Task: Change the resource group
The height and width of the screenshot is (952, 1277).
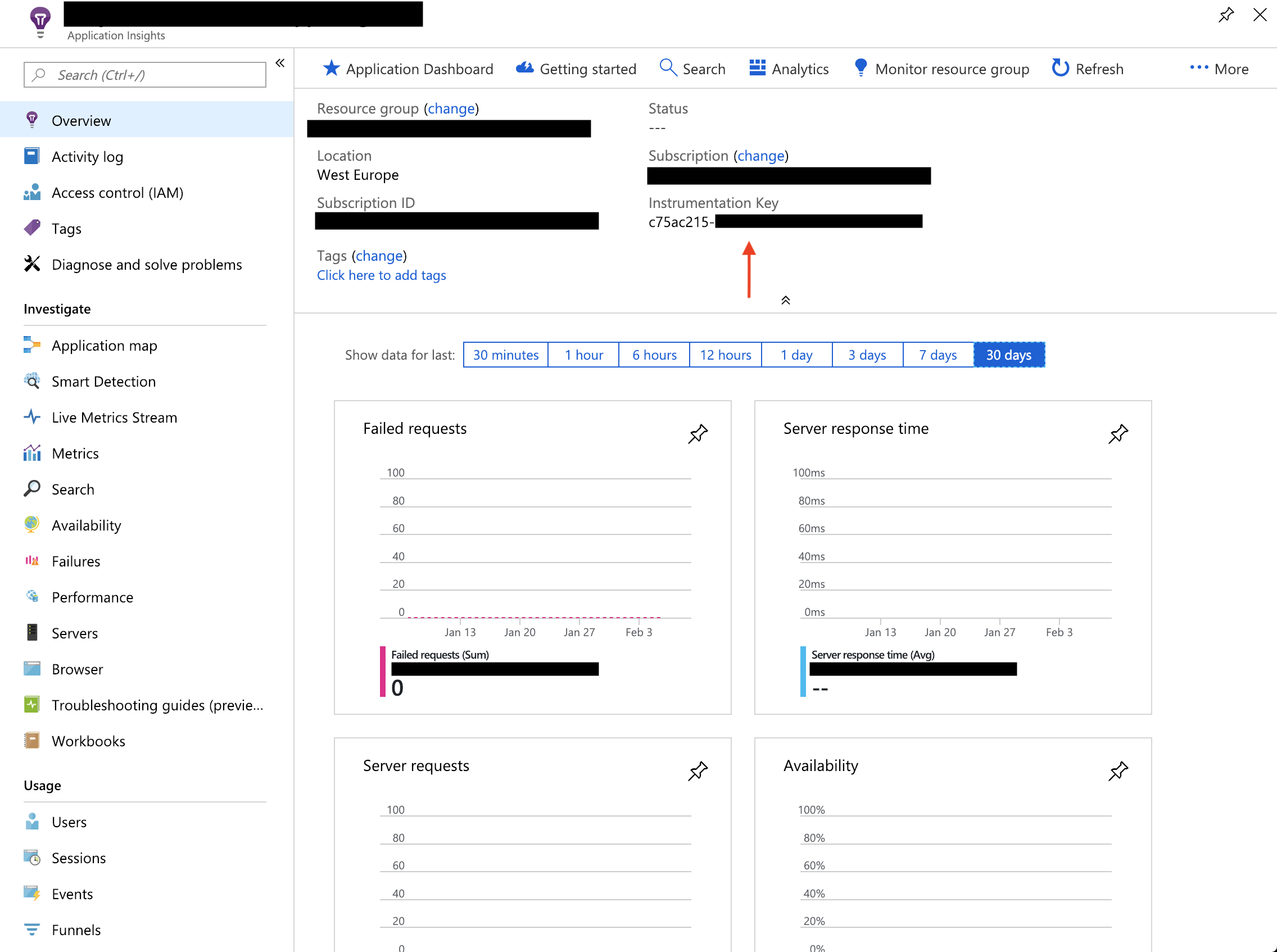Action: [x=451, y=108]
